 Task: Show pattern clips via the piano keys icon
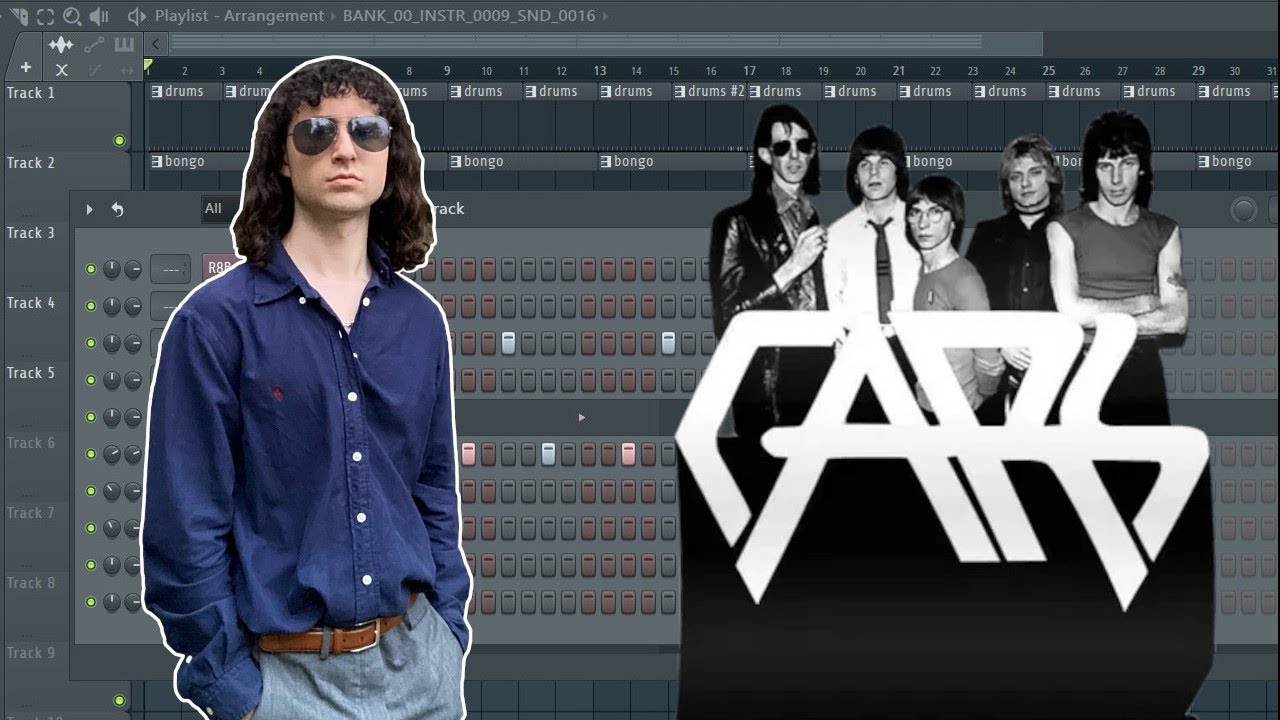click(124, 45)
